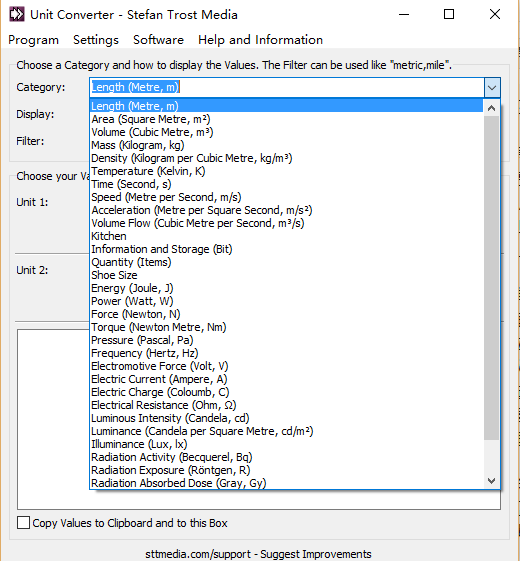Viewport: 520px width, 561px height.
Task: Close the Unit Converter window
Action: (x=495, y=15)
